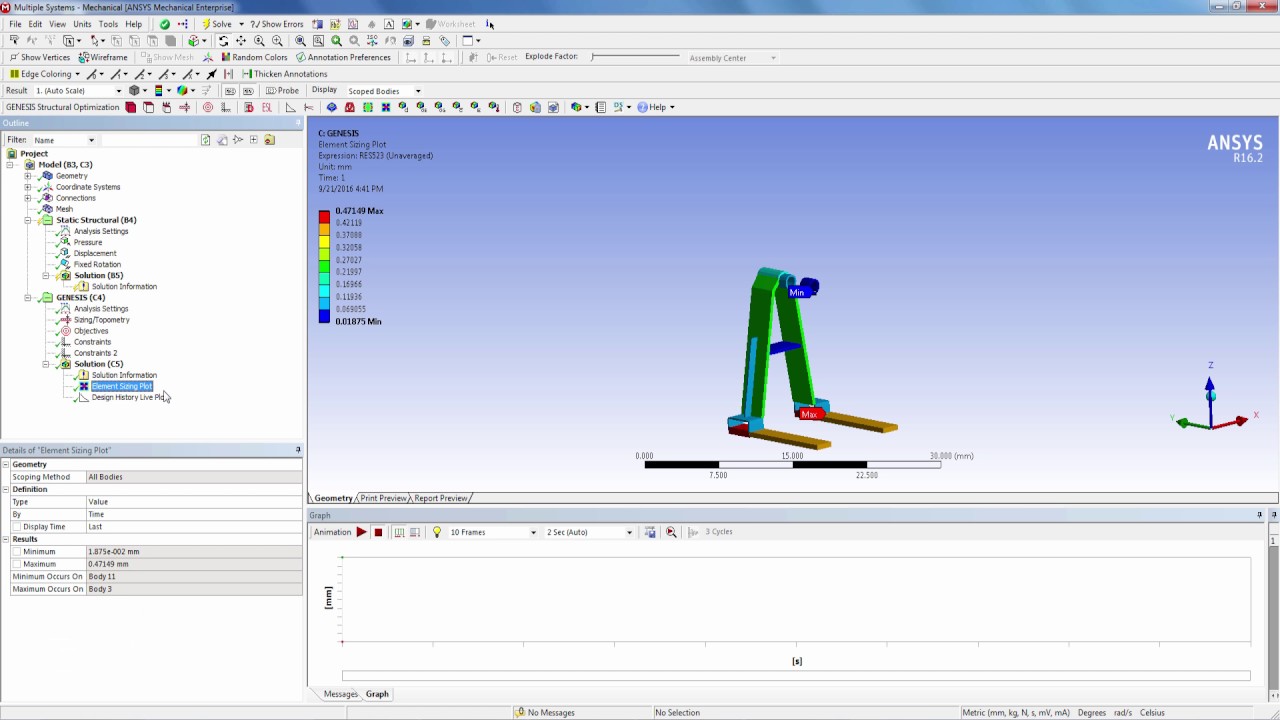Collapse the Results section in Details
This screenshot has width=1280, height=720.
coord(6,539)
